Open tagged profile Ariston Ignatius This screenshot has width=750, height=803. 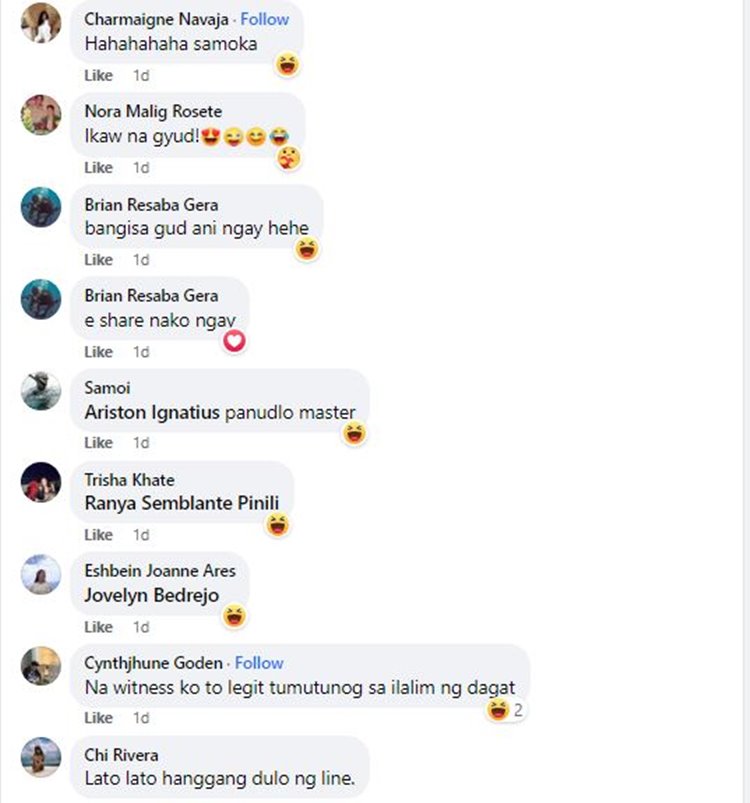[152, 412]
